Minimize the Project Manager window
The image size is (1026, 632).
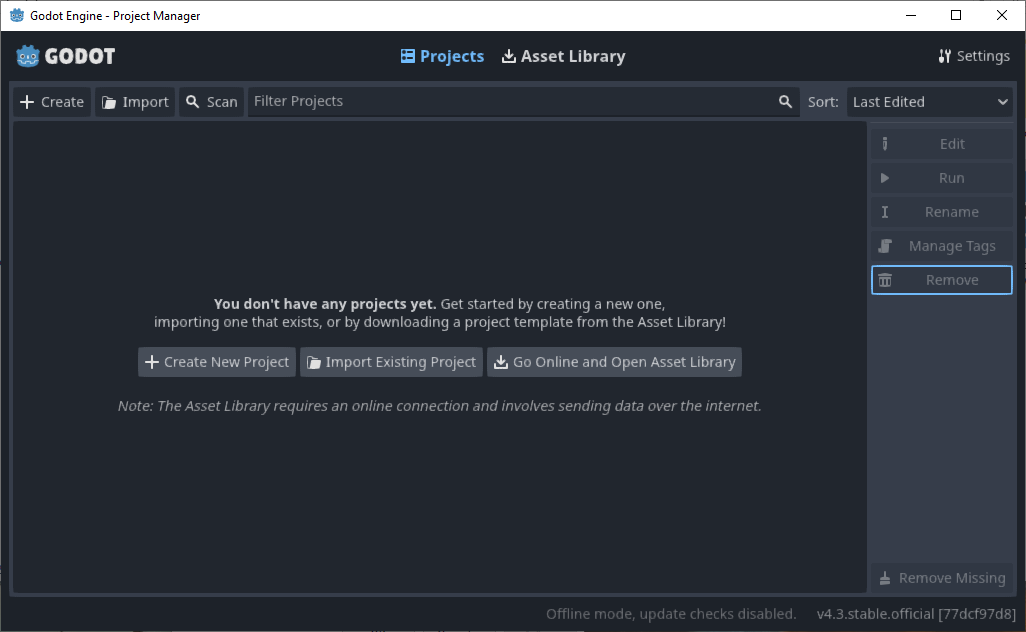point(910,15)
